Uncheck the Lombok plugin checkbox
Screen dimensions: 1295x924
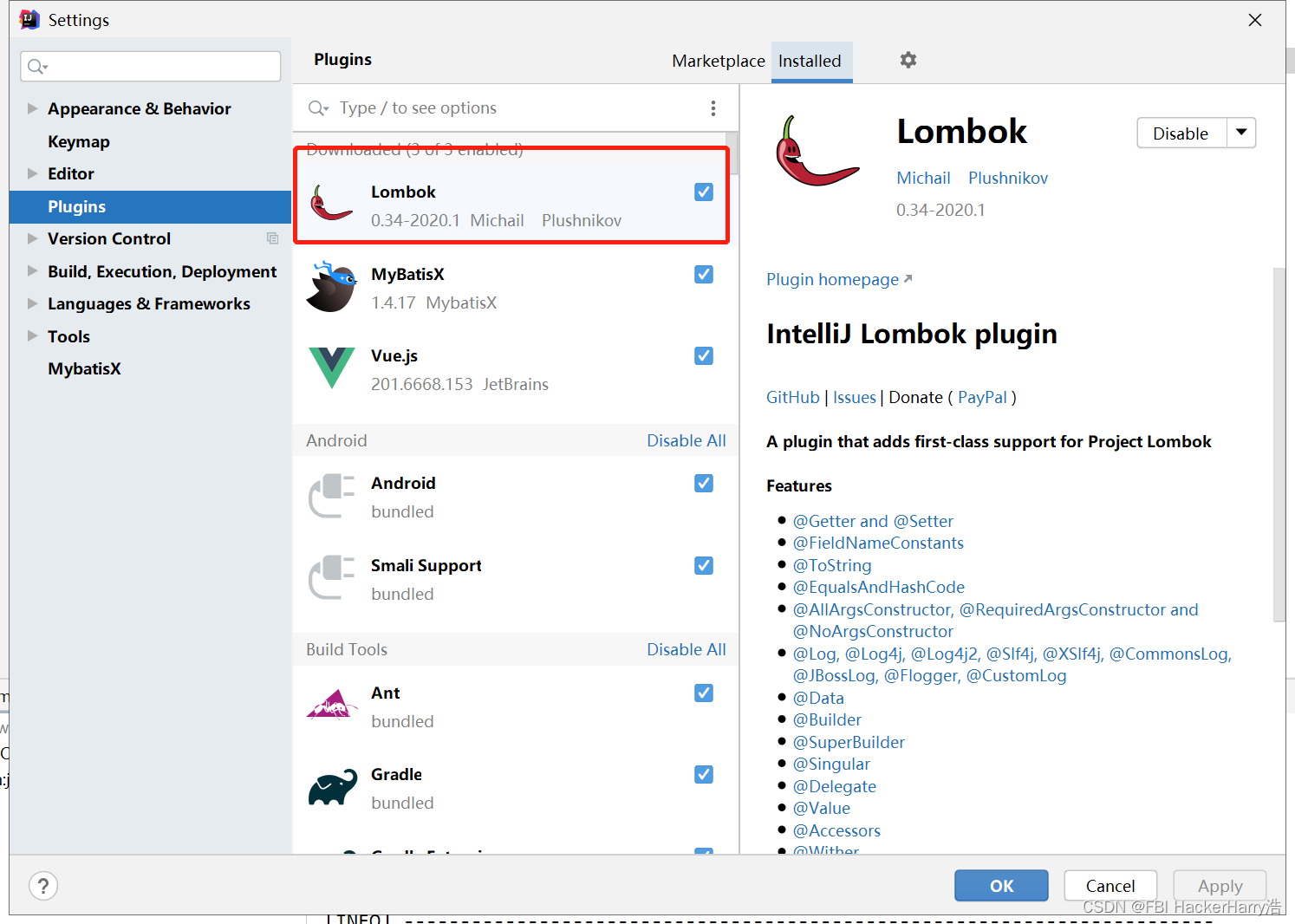704,192
